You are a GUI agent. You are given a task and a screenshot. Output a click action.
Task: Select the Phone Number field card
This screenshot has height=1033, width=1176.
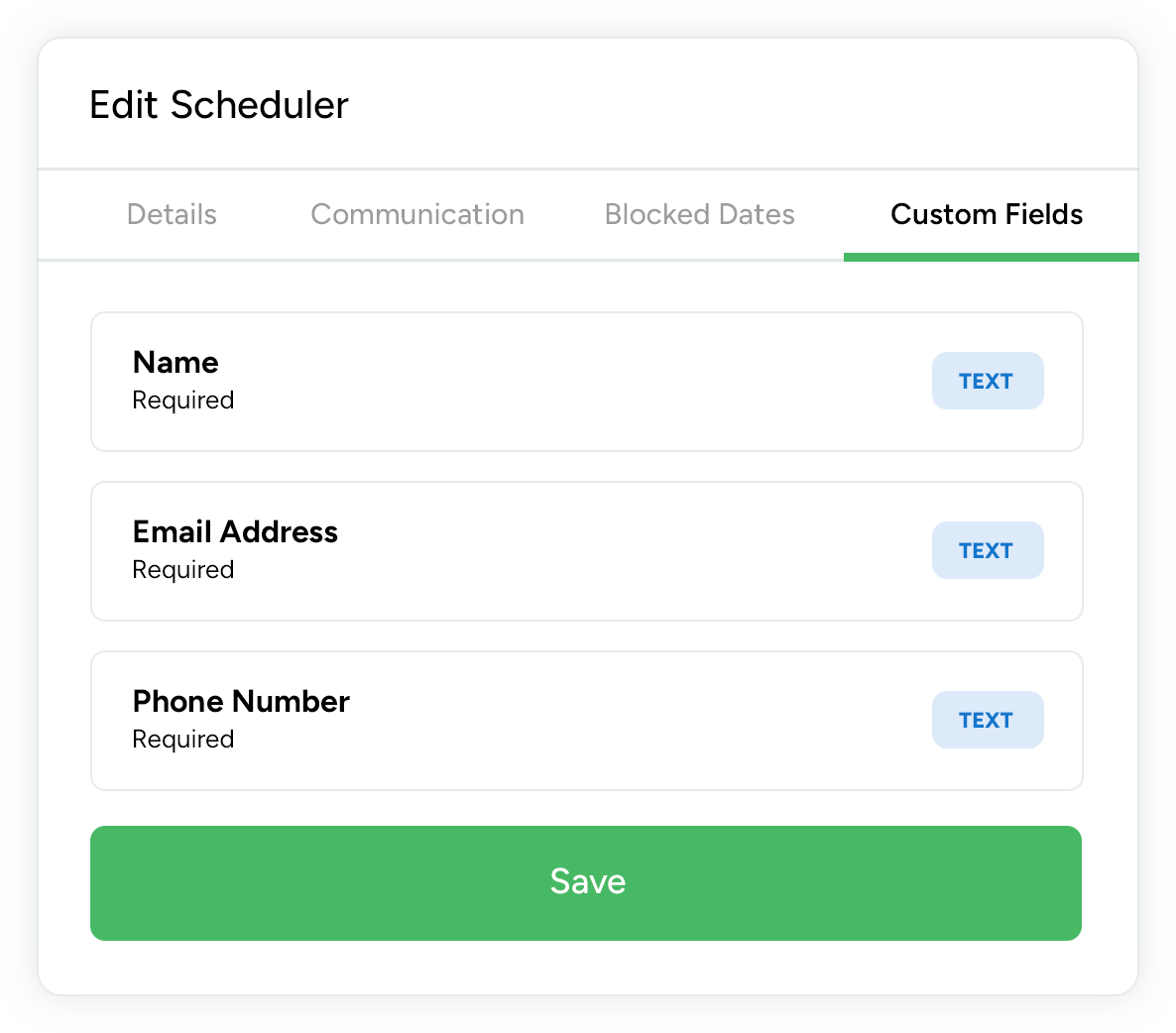tap(585, 721)
